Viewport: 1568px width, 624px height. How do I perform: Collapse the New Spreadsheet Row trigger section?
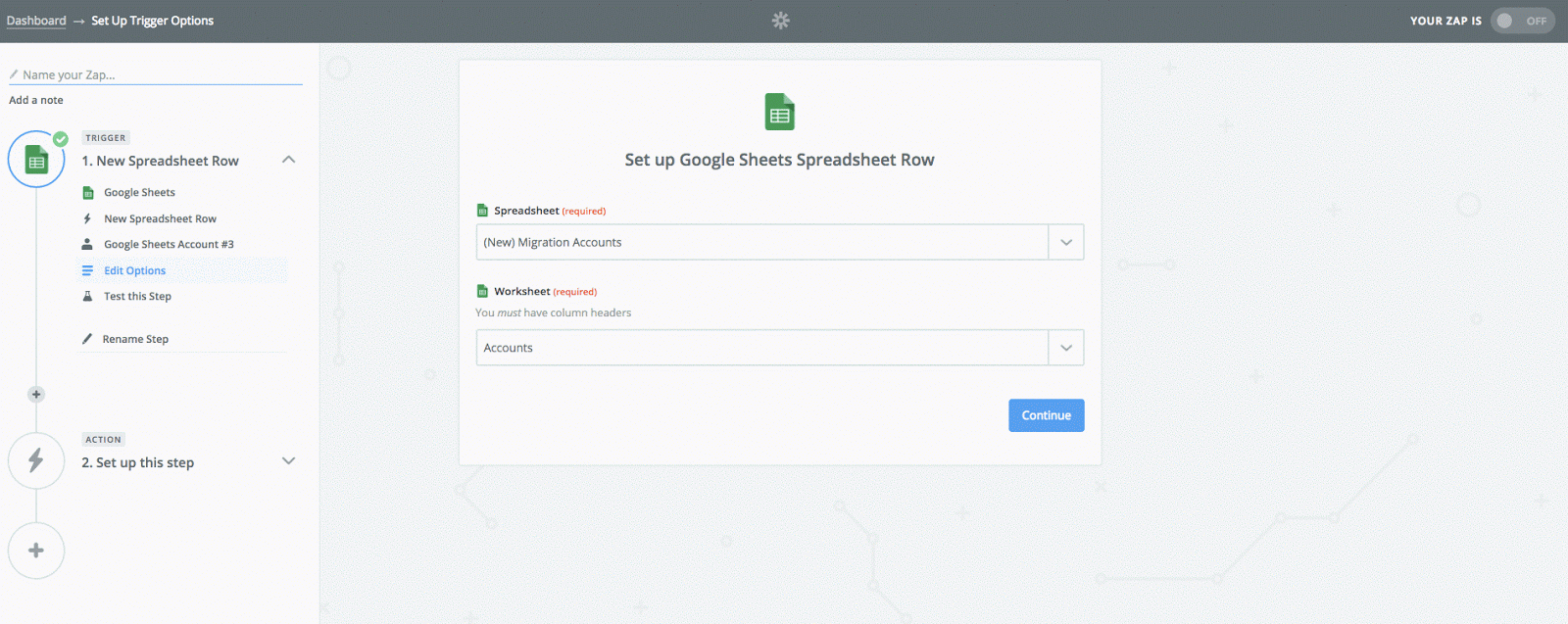pos(288,160)
